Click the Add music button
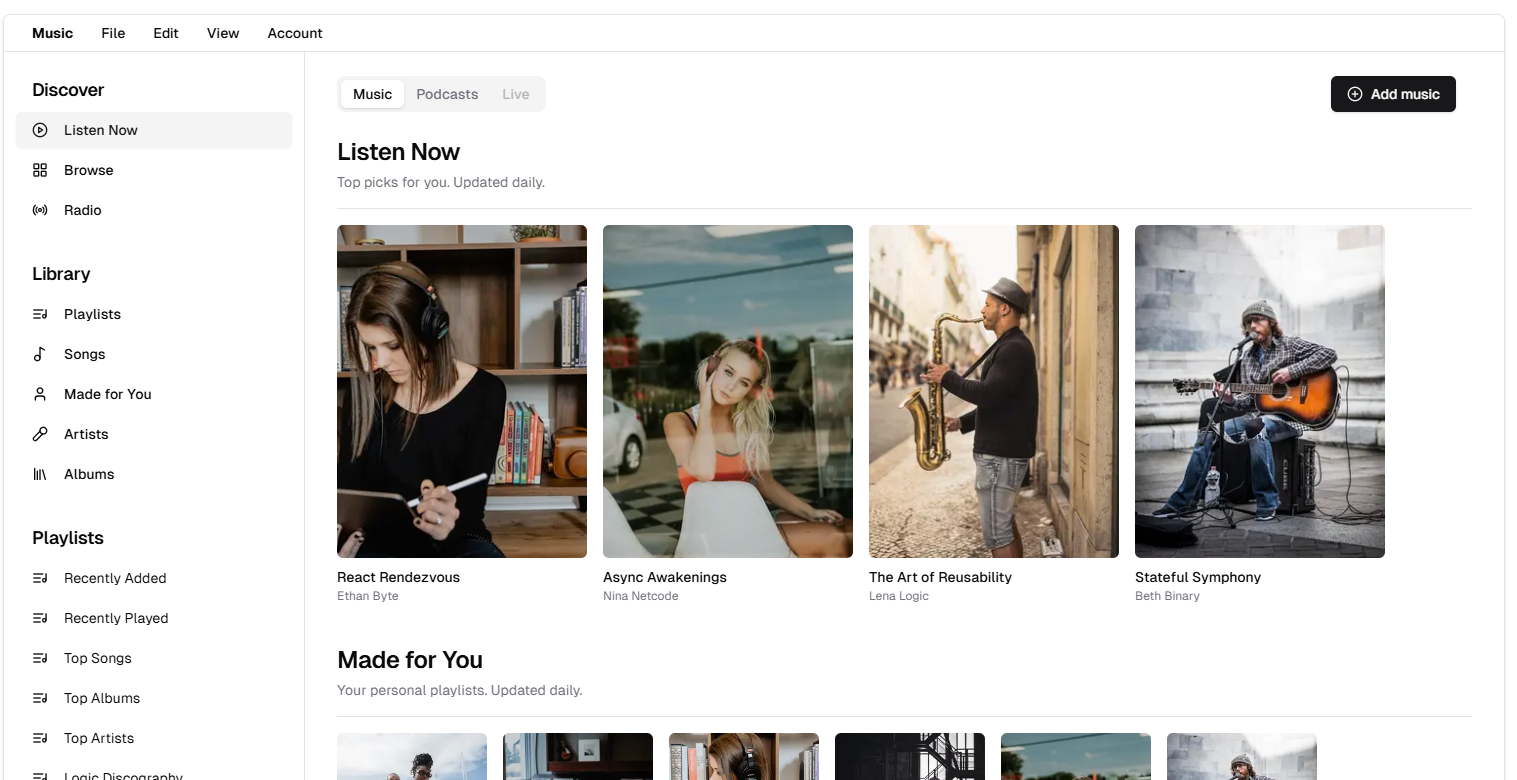The width and height of the screenshot is (1517, 780). pyautogui.click(x=1393, y=94)
